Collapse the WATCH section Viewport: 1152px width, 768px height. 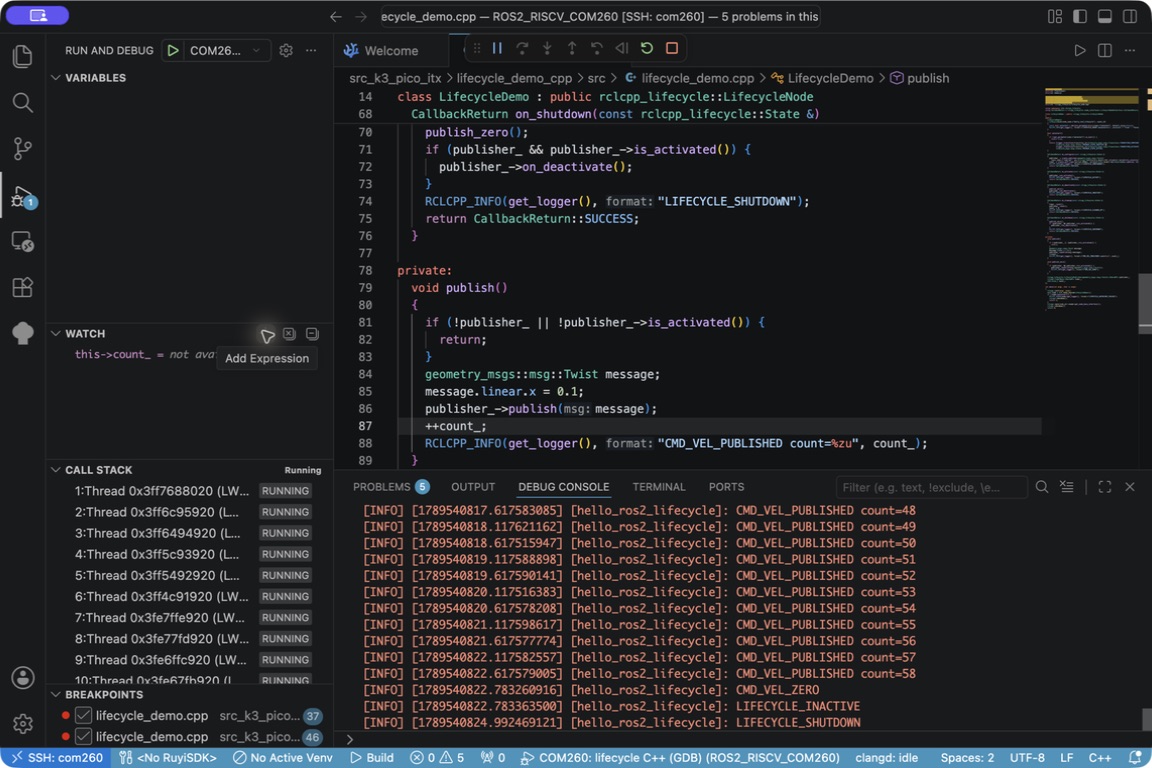[x=84, y=334]
